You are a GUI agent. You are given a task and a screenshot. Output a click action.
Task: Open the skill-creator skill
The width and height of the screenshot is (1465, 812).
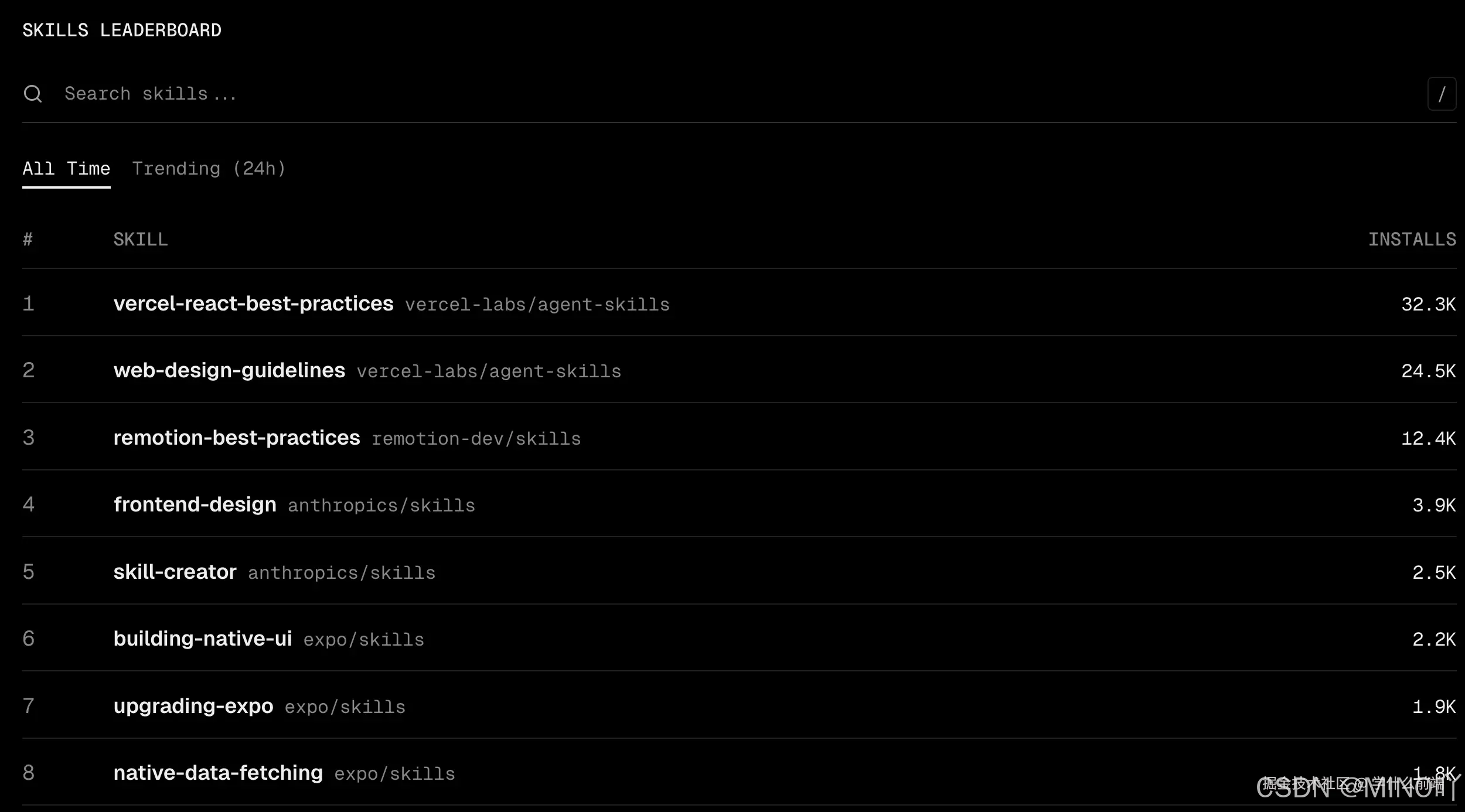(x=175, y=572)
